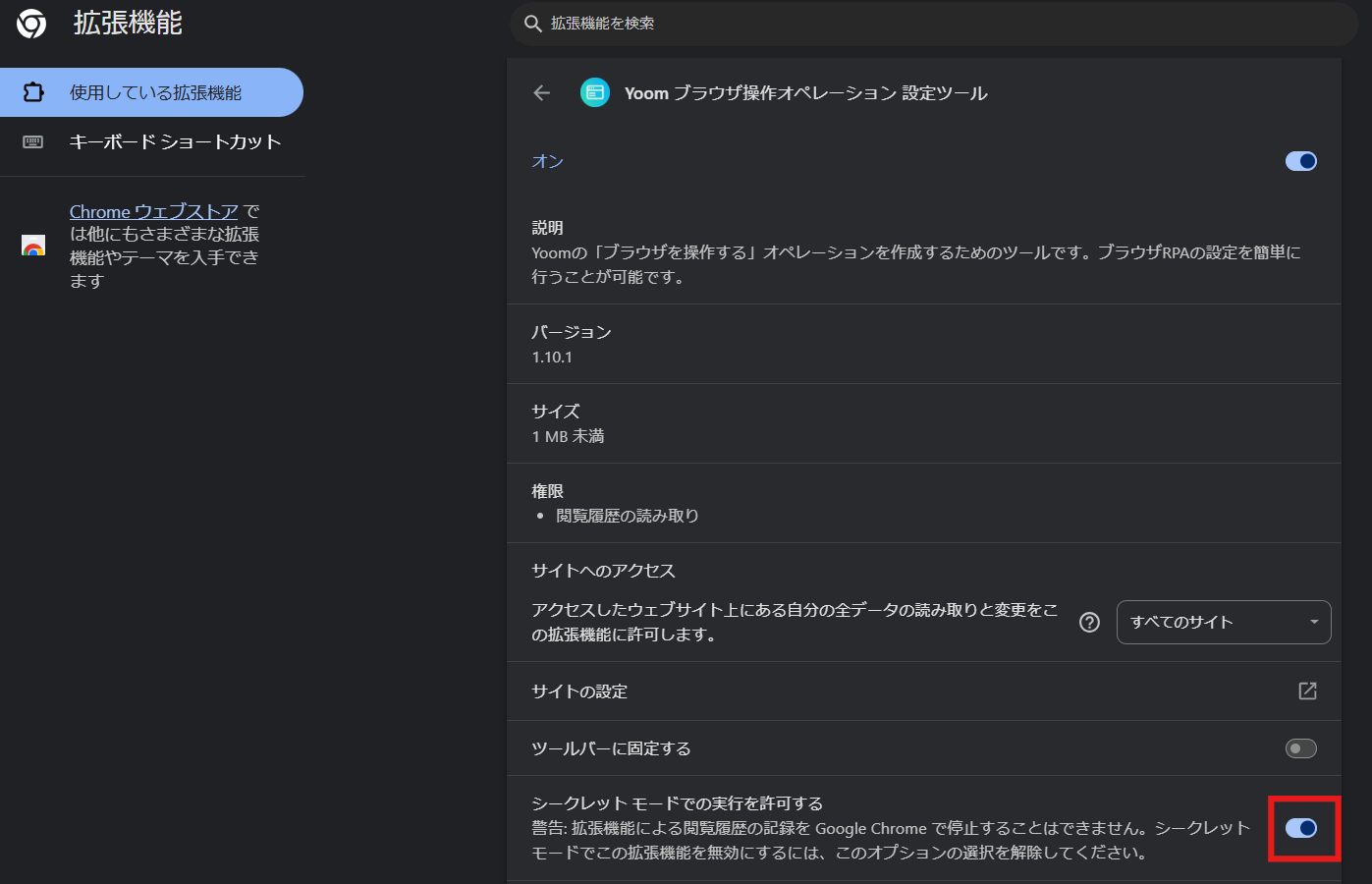Click the 拡張機能 page title
Image resolution: width=1372 pixels, height=884 pixels.
coord(128,24)
